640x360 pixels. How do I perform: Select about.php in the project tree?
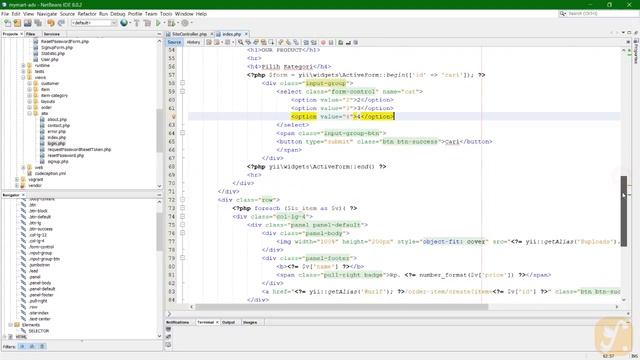pyautogui.click(x=57, y=120)
